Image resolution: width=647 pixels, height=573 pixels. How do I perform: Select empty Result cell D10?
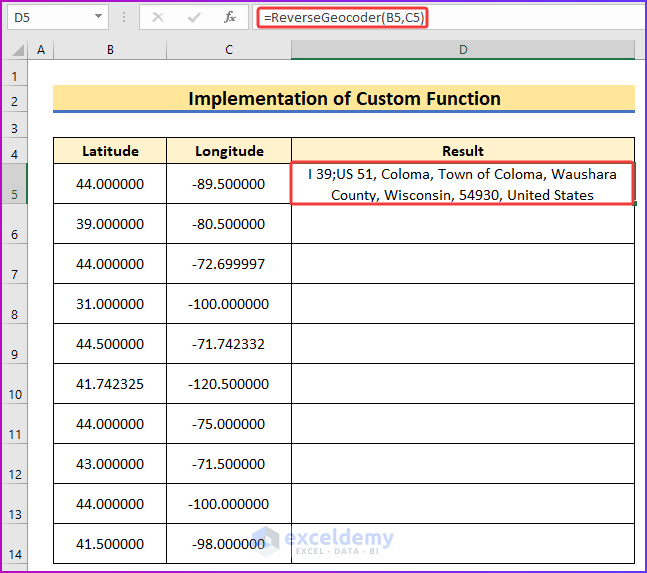click(x=463, y=384)
